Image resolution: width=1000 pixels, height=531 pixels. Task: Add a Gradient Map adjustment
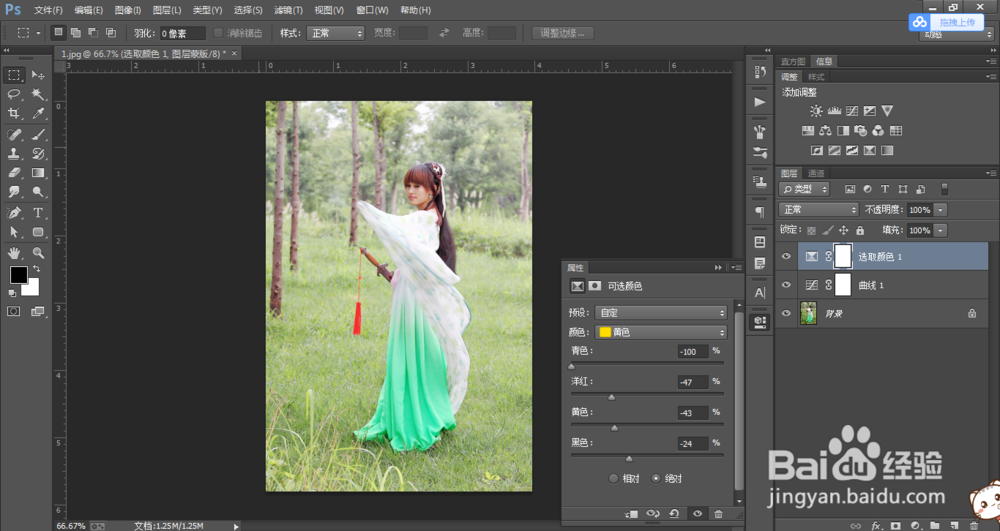887,151
